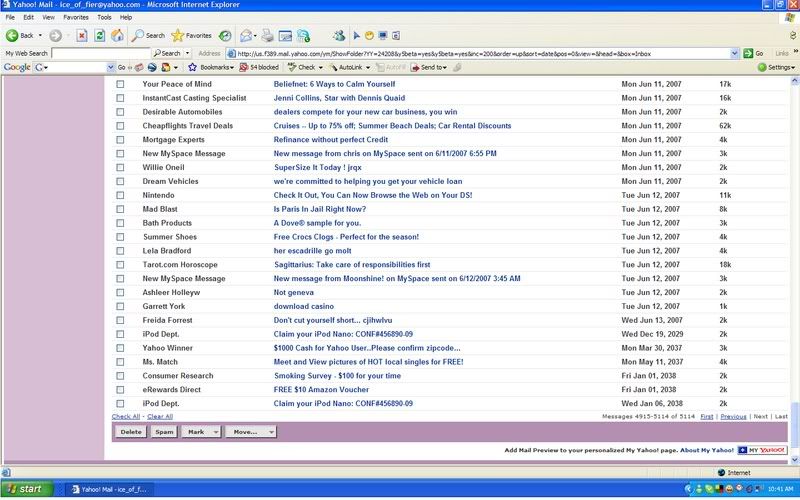The width and height of the screenshot is (800, 500).
Task: Click the Send to toolbar button
Action: [x=429, y=67]
